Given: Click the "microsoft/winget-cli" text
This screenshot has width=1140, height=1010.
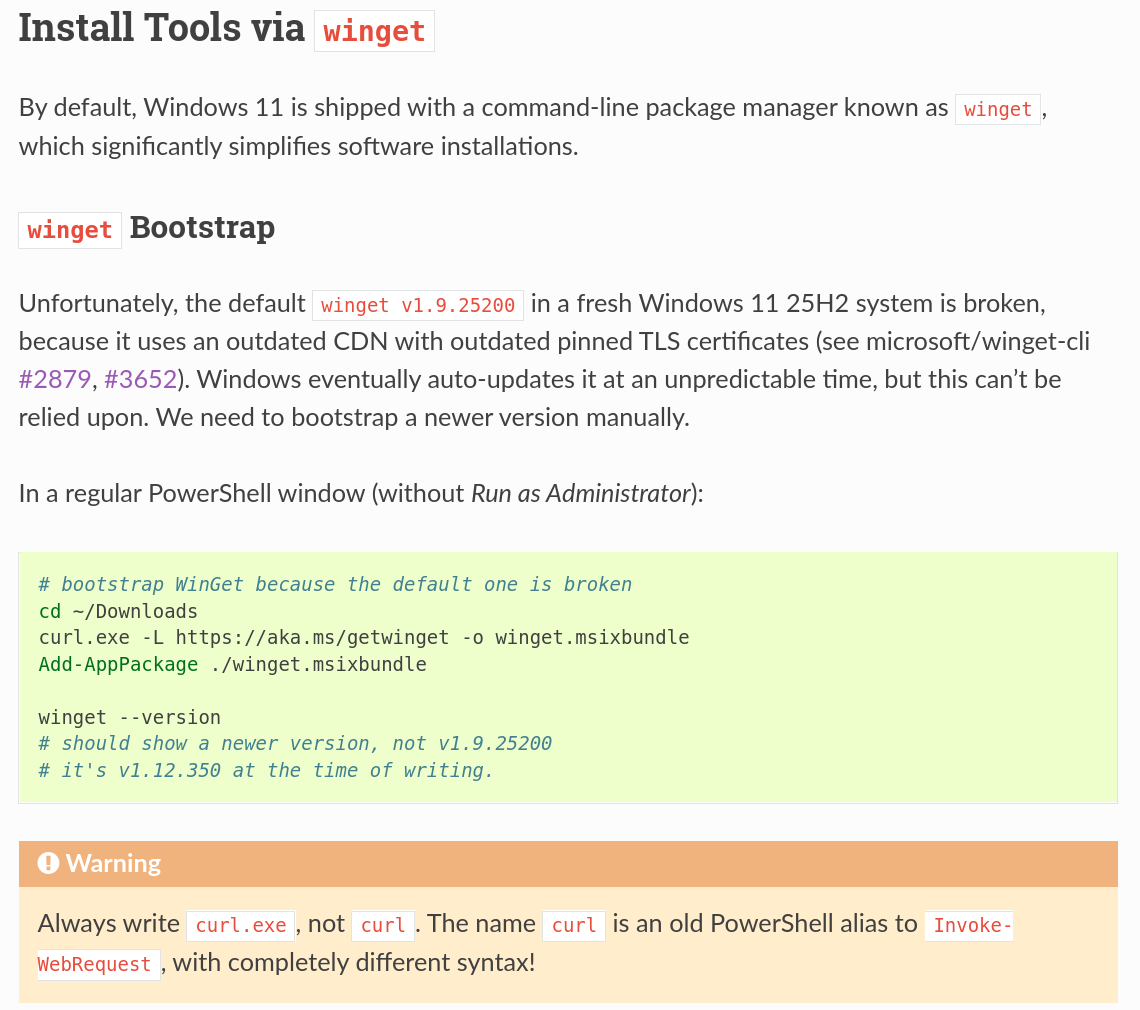Looking at the screenshot, I should tap(978, 342).
